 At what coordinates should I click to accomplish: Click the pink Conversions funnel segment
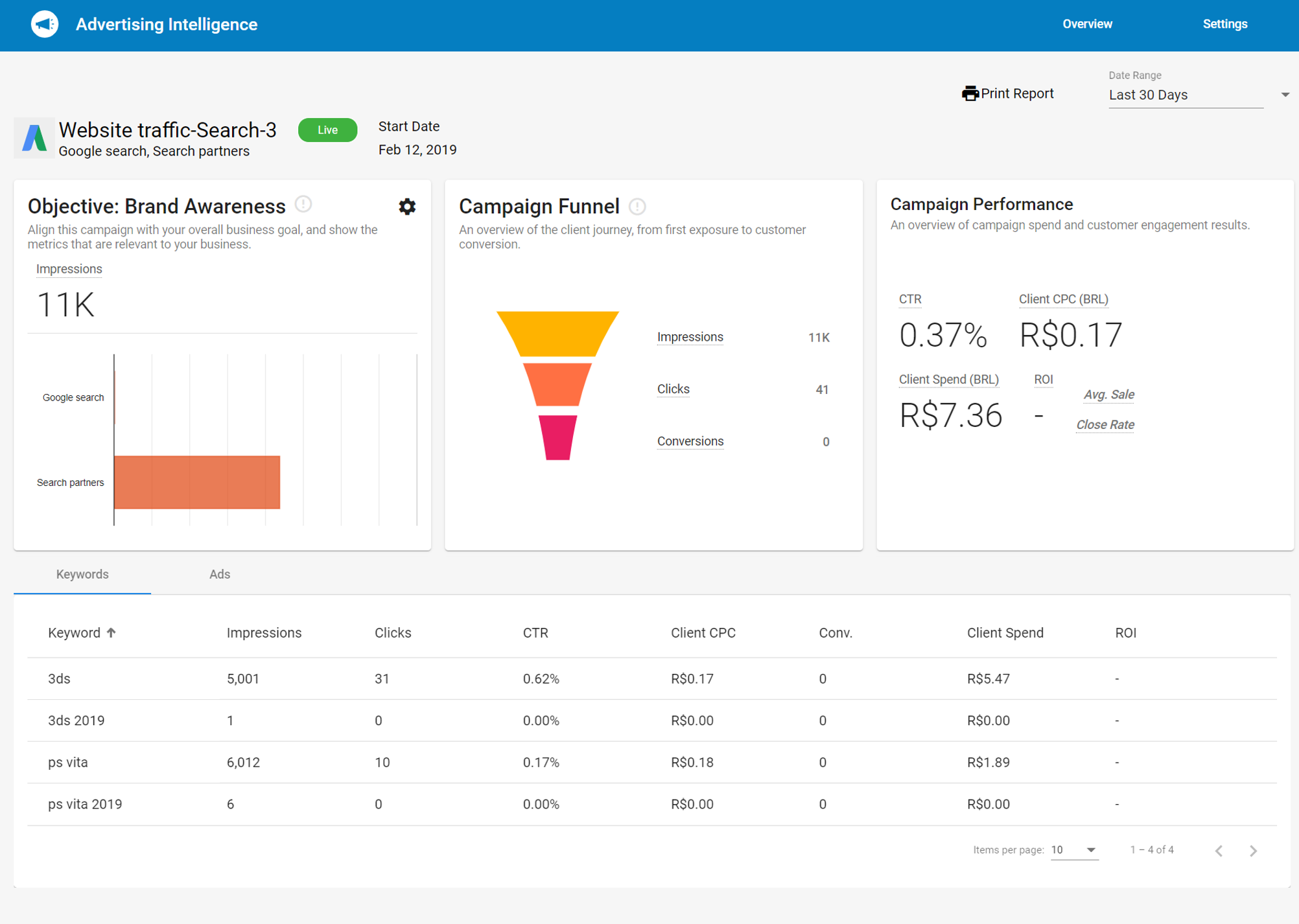pyautogui.click(x=557, y=438)
